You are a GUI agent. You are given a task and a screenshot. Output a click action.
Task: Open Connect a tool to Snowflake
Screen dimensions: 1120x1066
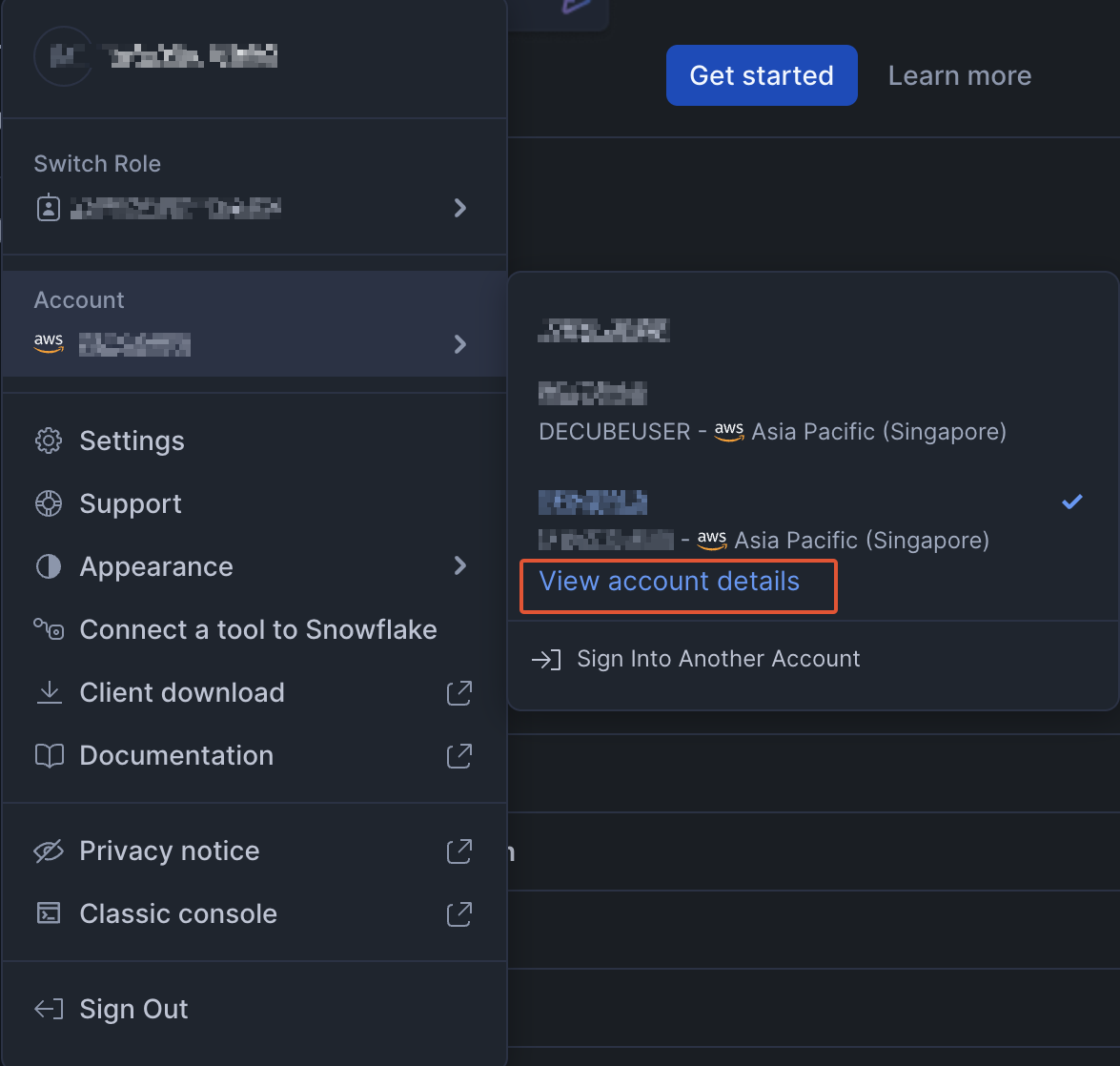[x=258, y=629]
